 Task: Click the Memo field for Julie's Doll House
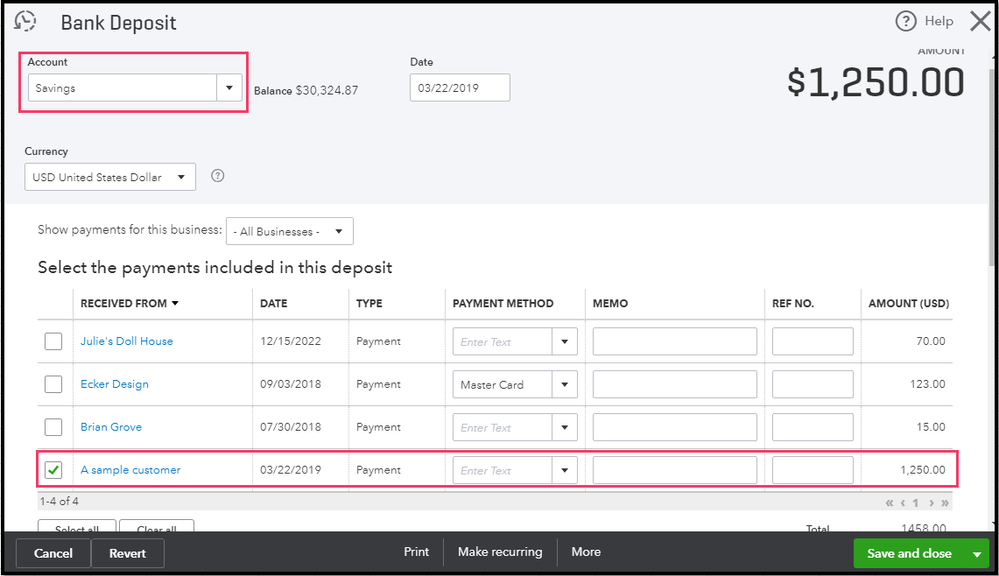pyautogui.click(x=675, y=342)
